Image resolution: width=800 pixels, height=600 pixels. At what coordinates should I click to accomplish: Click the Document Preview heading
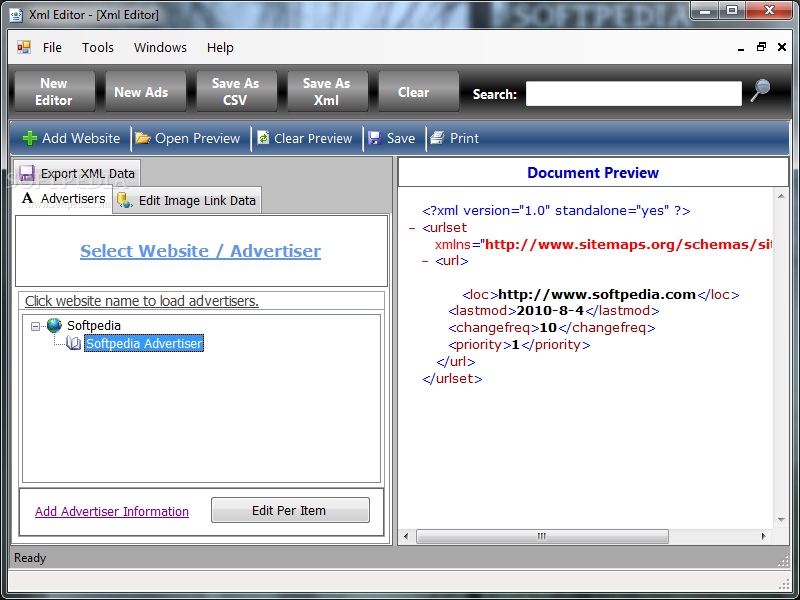coord(593,173)
